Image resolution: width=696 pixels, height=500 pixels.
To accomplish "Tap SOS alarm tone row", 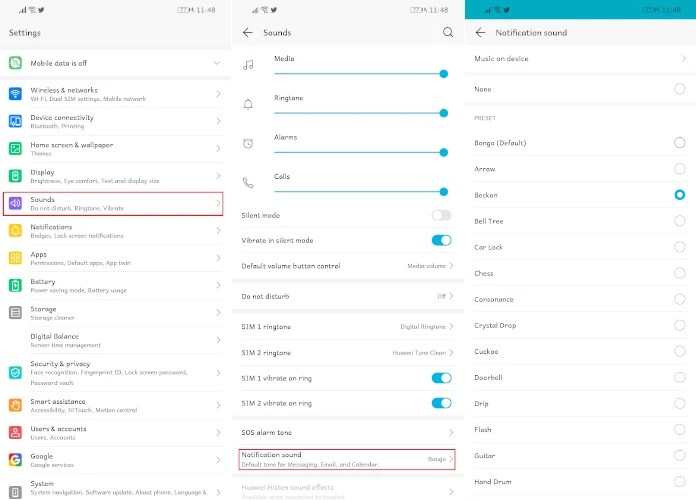I will coord(348,432).
